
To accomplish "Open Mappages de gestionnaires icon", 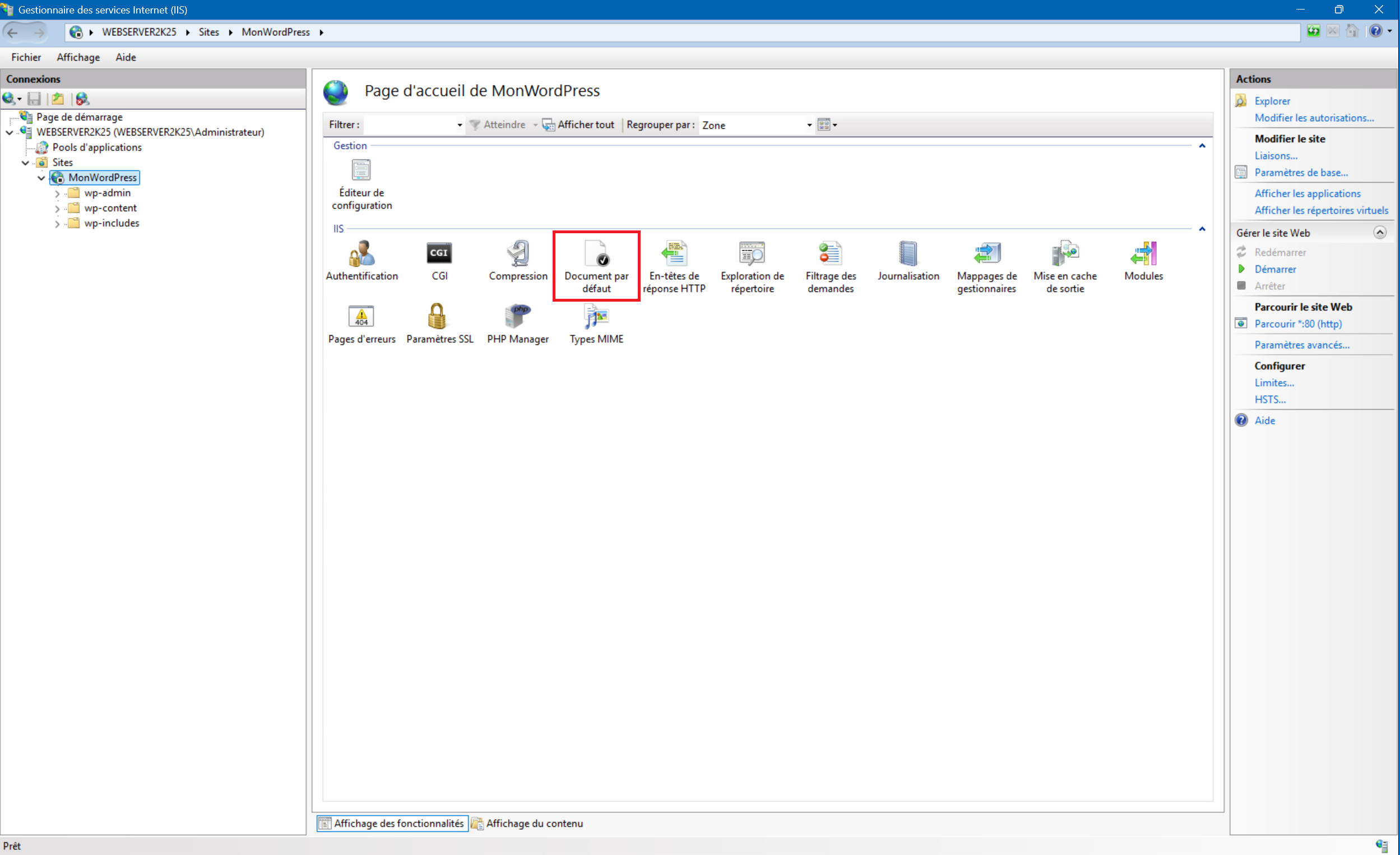I will tap(986, 253).
